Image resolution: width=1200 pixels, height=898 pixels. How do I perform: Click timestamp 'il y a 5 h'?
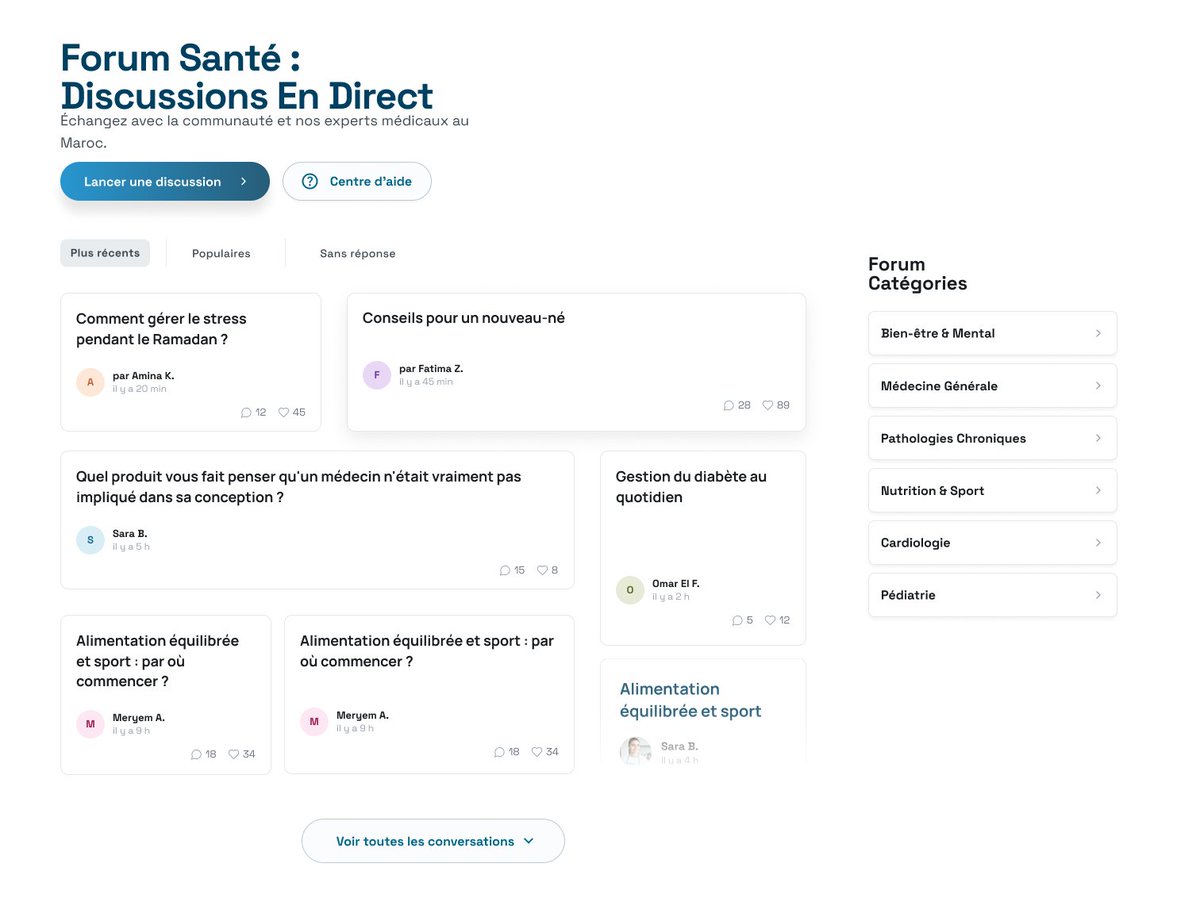[x=131, y=547]
